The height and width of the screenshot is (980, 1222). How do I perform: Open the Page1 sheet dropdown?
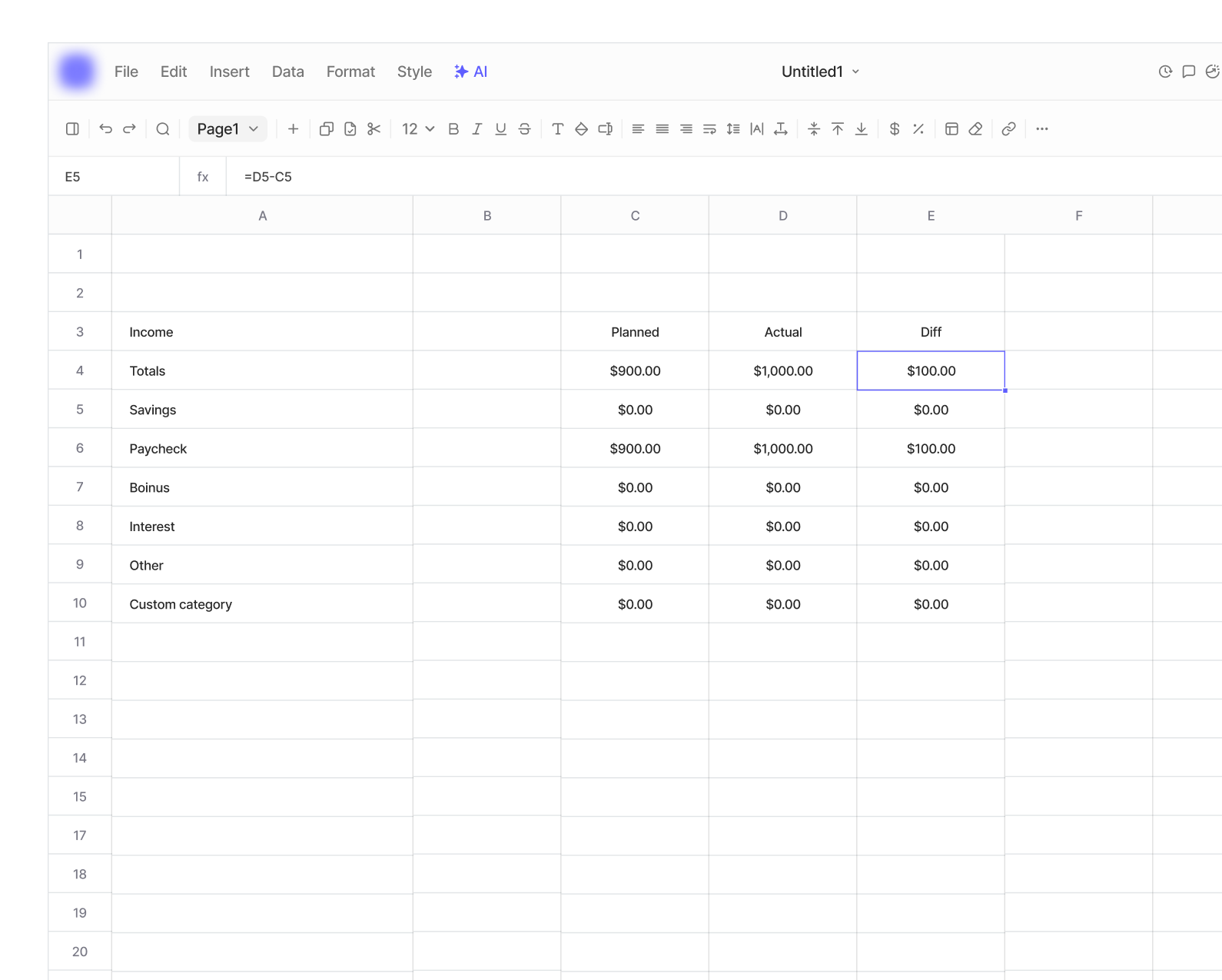click(x=227, y=129)
